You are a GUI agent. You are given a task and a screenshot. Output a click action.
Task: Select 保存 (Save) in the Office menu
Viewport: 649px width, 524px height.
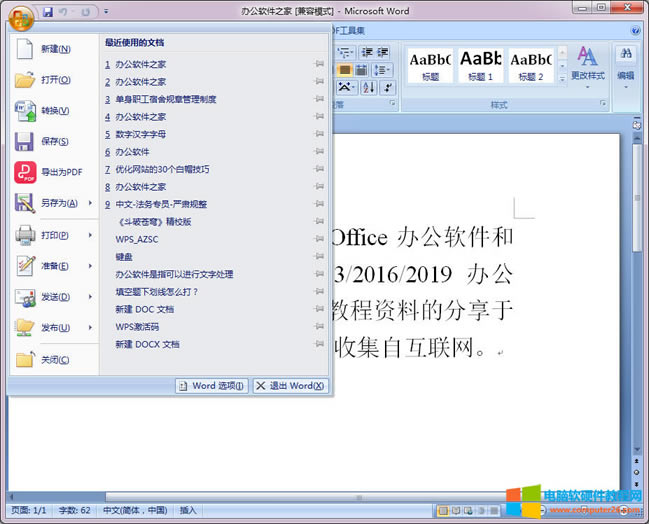click(x=55, y=141)
